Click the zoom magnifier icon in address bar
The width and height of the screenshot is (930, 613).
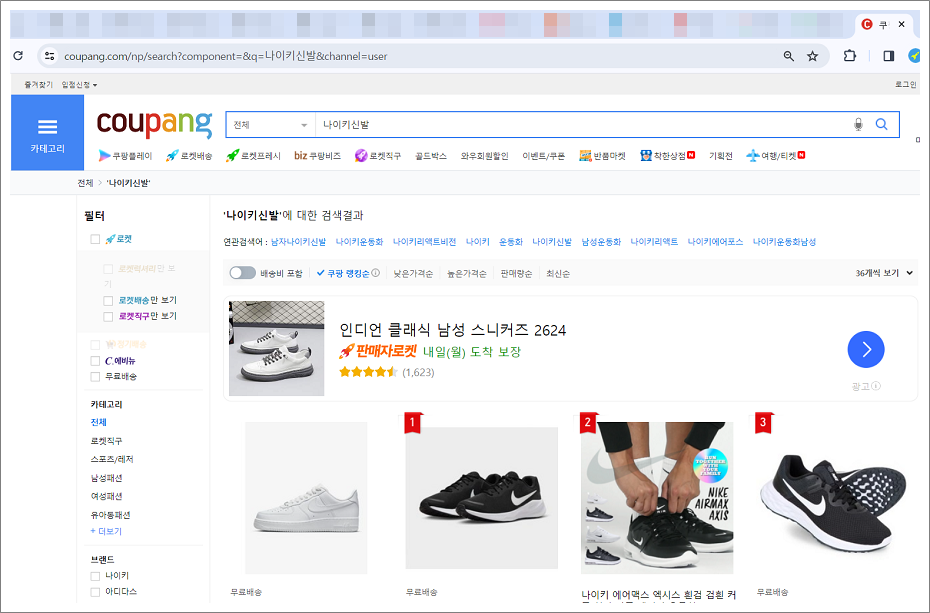pos(788,56)
